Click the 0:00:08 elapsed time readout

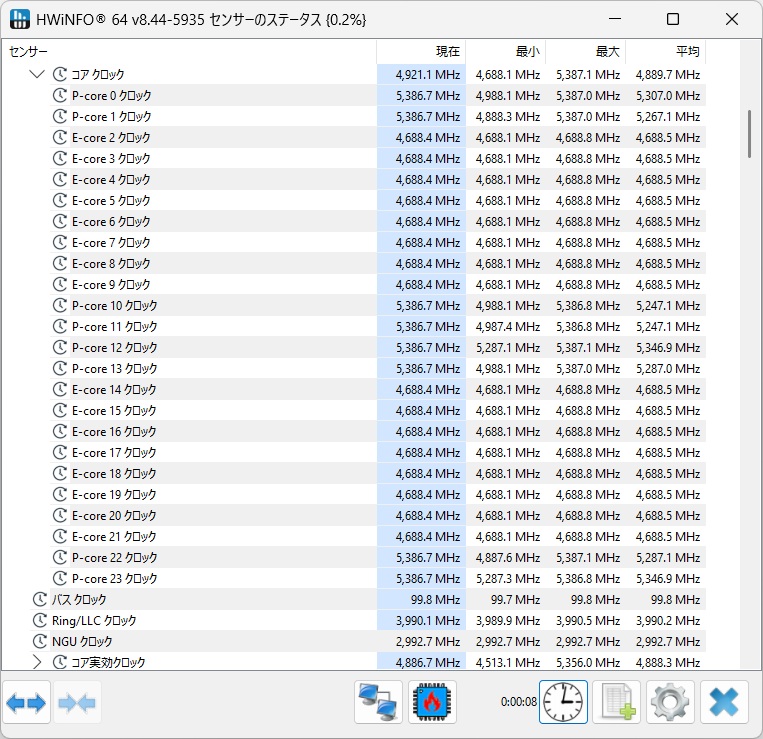tap(519, 702)
